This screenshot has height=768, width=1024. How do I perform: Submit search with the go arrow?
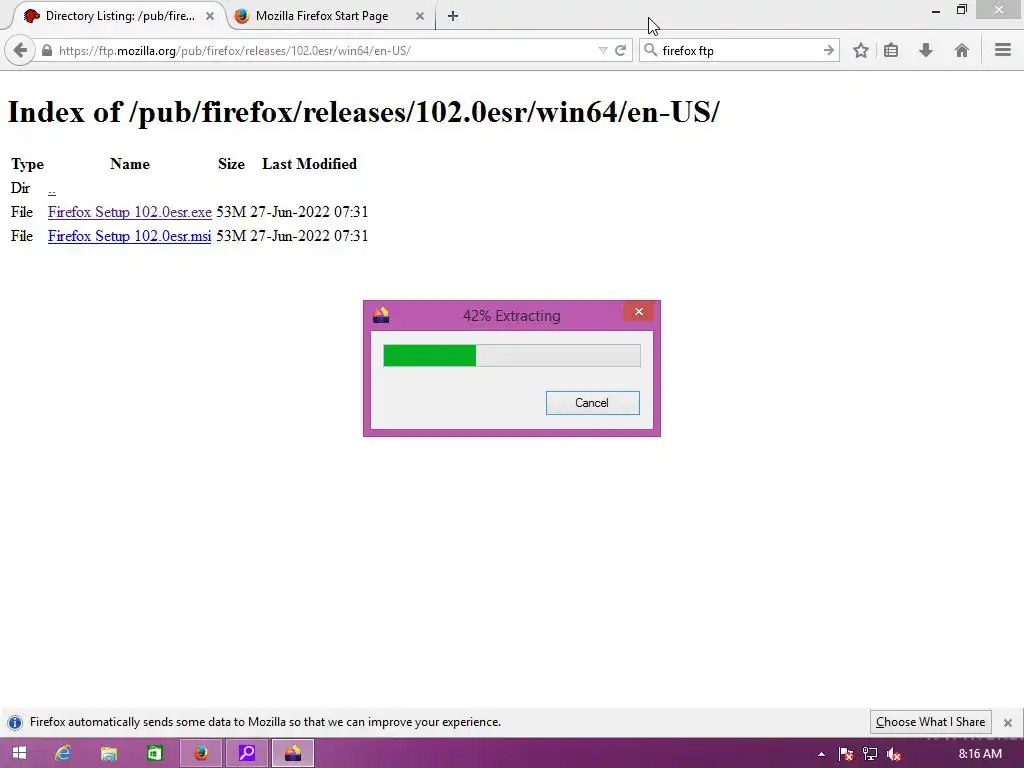click(x=829, y=50)
